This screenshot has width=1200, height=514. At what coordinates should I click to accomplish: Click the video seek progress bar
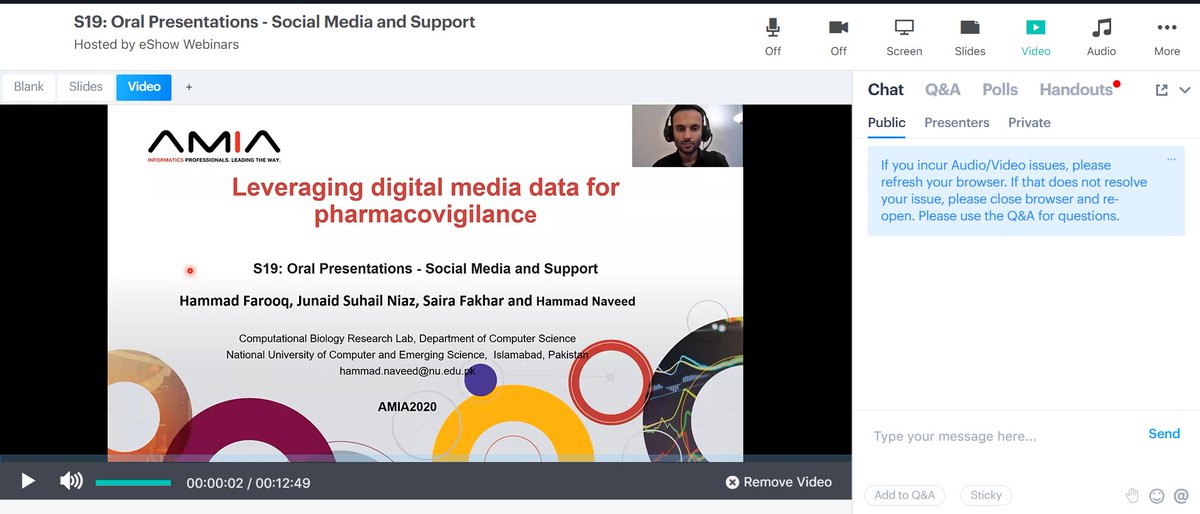click(426, 459)
